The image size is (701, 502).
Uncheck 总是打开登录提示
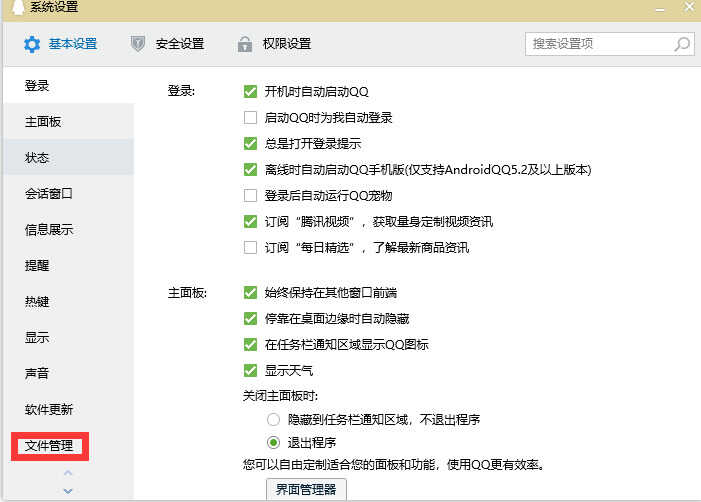(250, 143)
